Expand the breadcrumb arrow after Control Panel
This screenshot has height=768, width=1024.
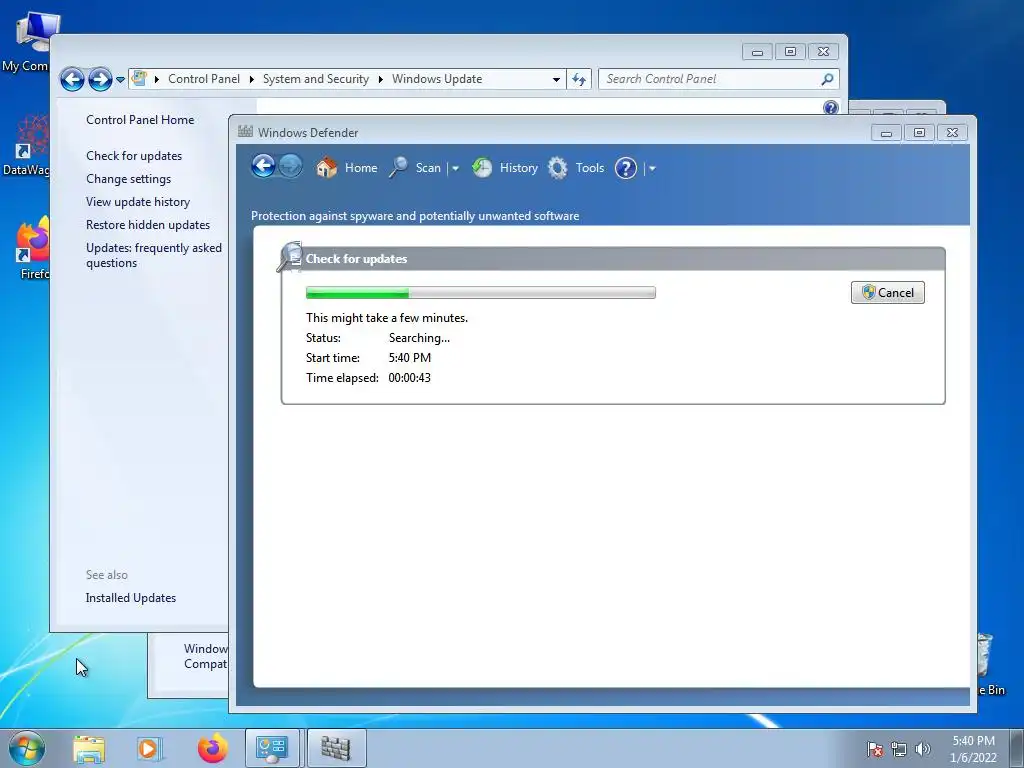pyautogui.click(x=251, y=80)
